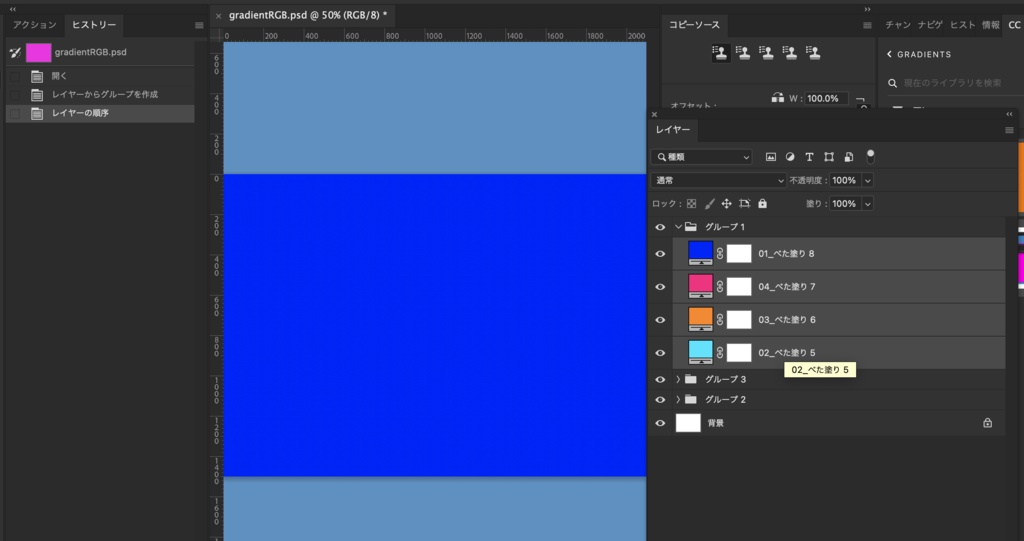This screenshot has height=541, width=1024.
Task: Select history state レイヤーからグループを作成
Action: (x=100, y=95)
